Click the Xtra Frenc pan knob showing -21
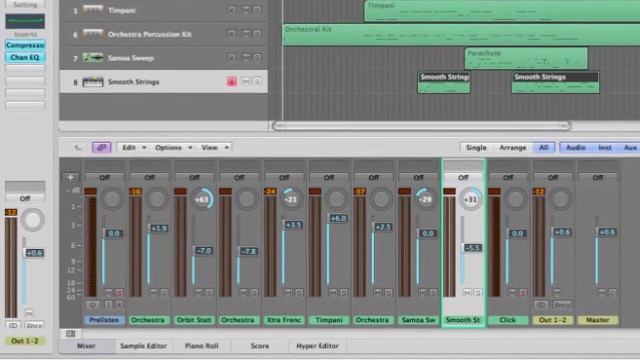The height and width of the screenshot is (360, 640). (x=291, y=199)
